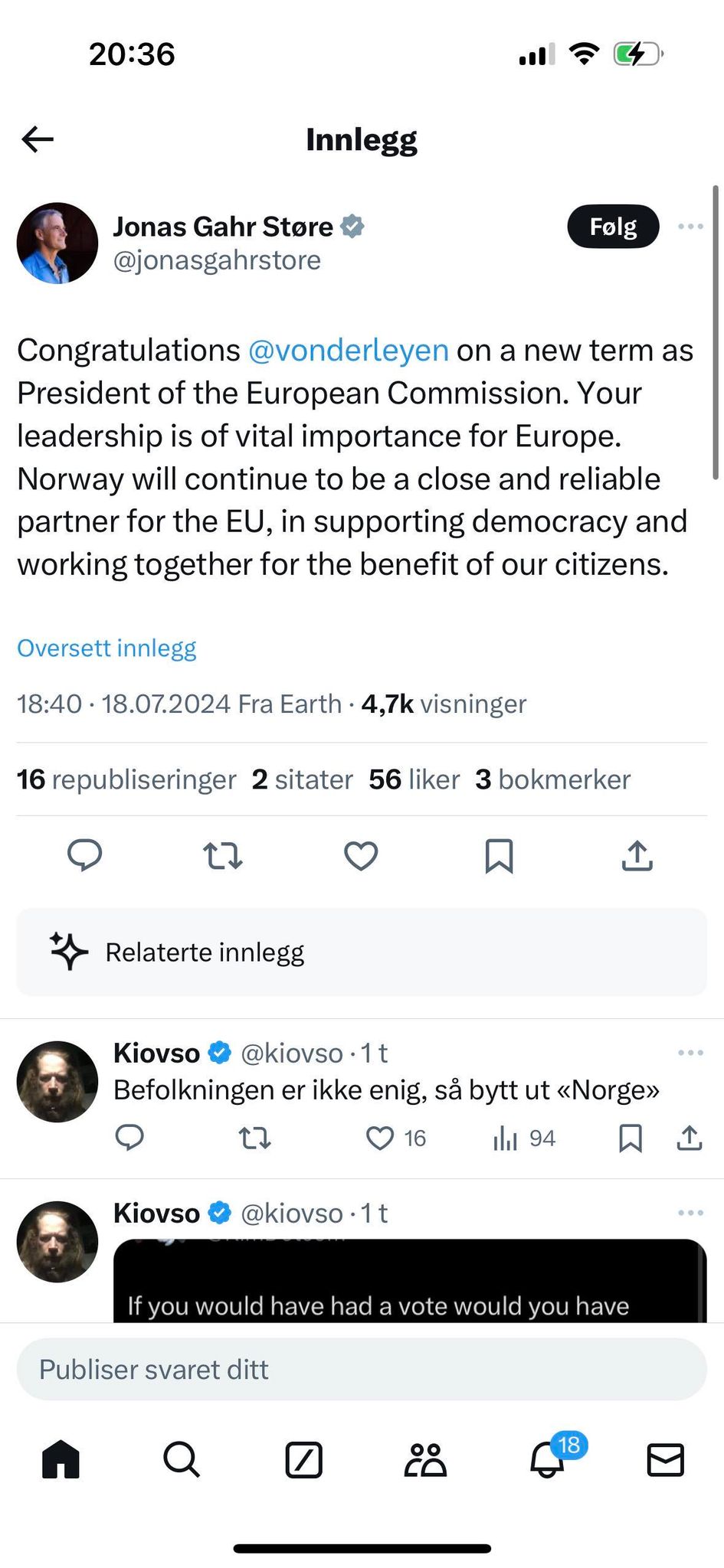Tap the reply icon under main post

pos(84,855)
